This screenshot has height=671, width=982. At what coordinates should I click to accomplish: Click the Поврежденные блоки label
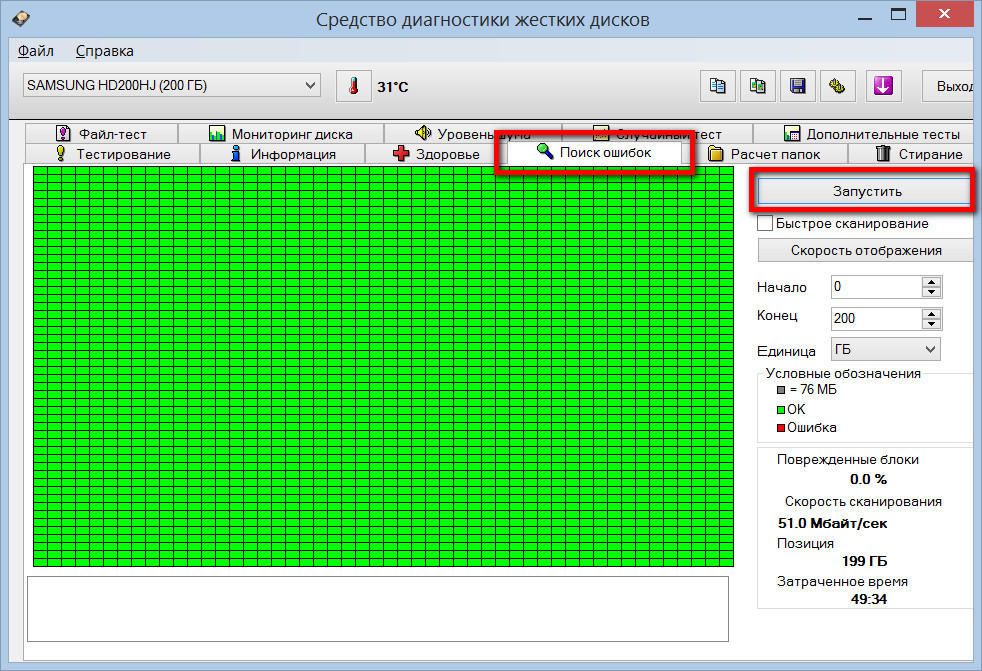coord(848,459)
